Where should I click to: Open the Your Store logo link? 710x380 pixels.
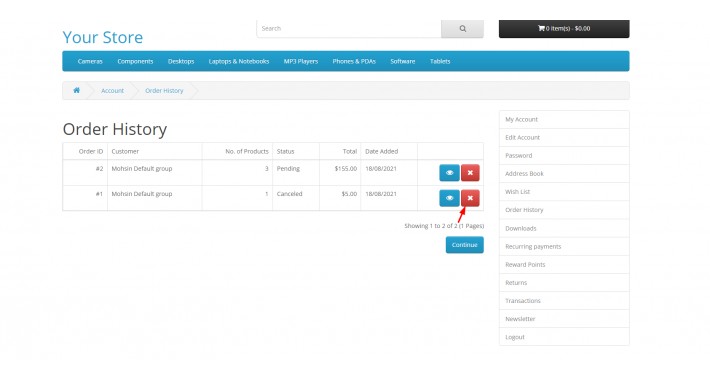click(103, 37)
